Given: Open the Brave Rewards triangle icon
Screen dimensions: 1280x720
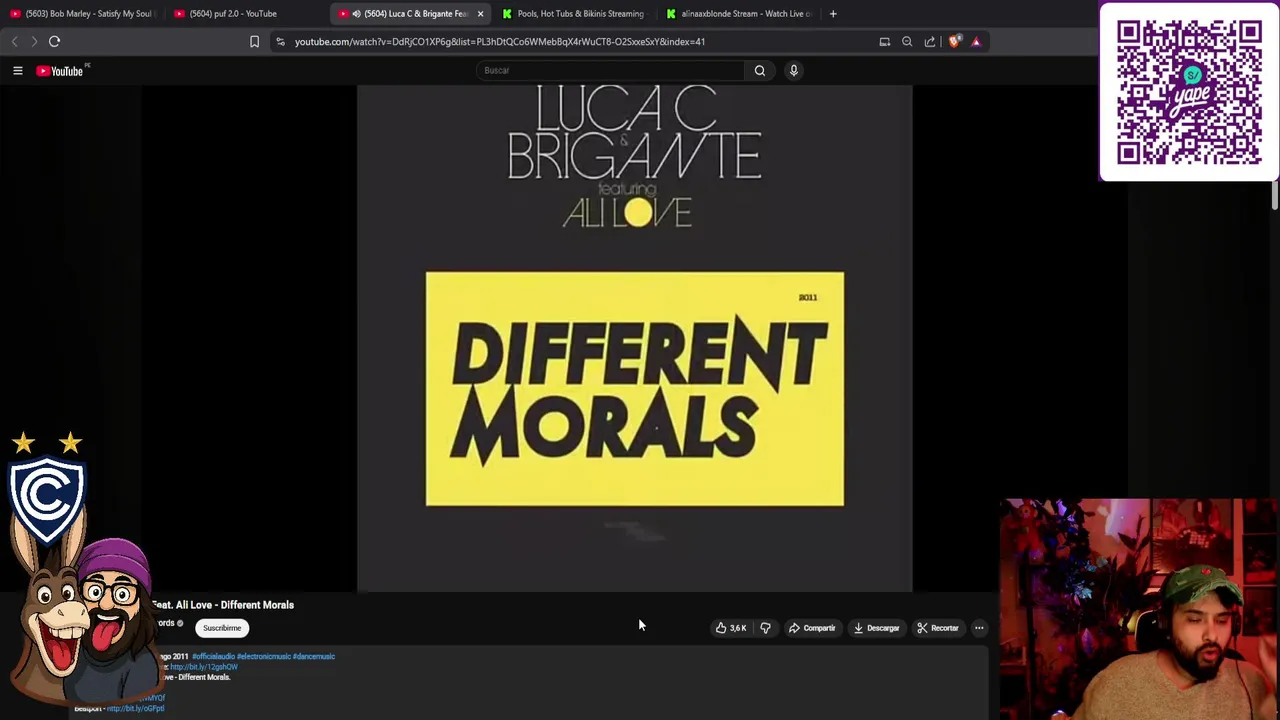Looking at the screenshot, I should (976, 41).
